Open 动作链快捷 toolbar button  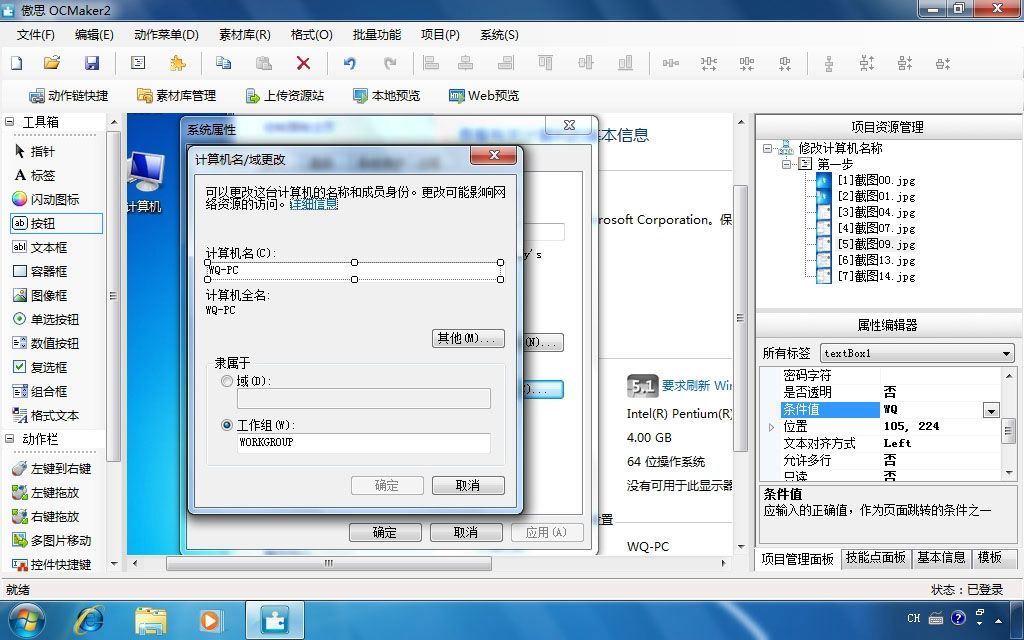pyautogui.click(x=69, y=96)
